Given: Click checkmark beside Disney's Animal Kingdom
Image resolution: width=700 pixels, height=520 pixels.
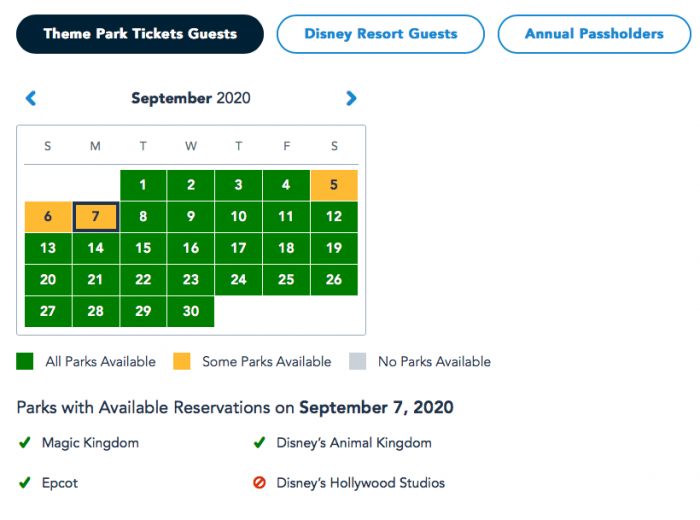Looking at the screenshot, I should point(259,443).
